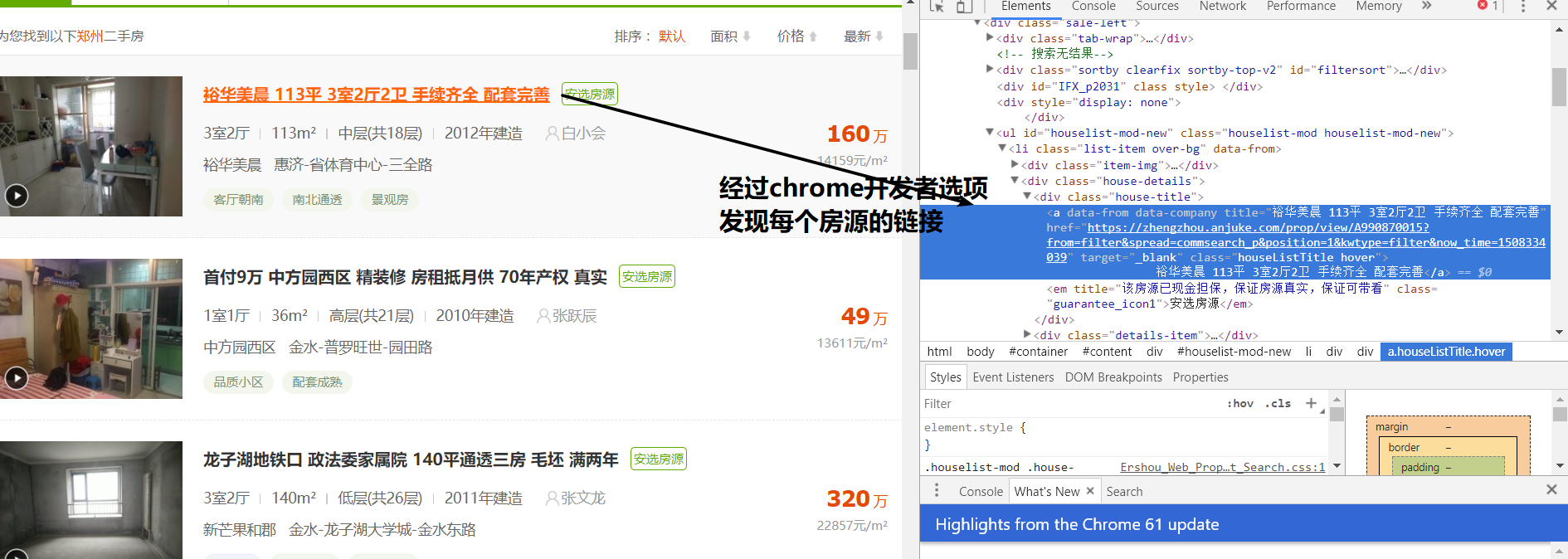This screenshot has height=559, width=1568.
Task: Open DevTools three-dot customize menu
Action: click(1522, 6)
